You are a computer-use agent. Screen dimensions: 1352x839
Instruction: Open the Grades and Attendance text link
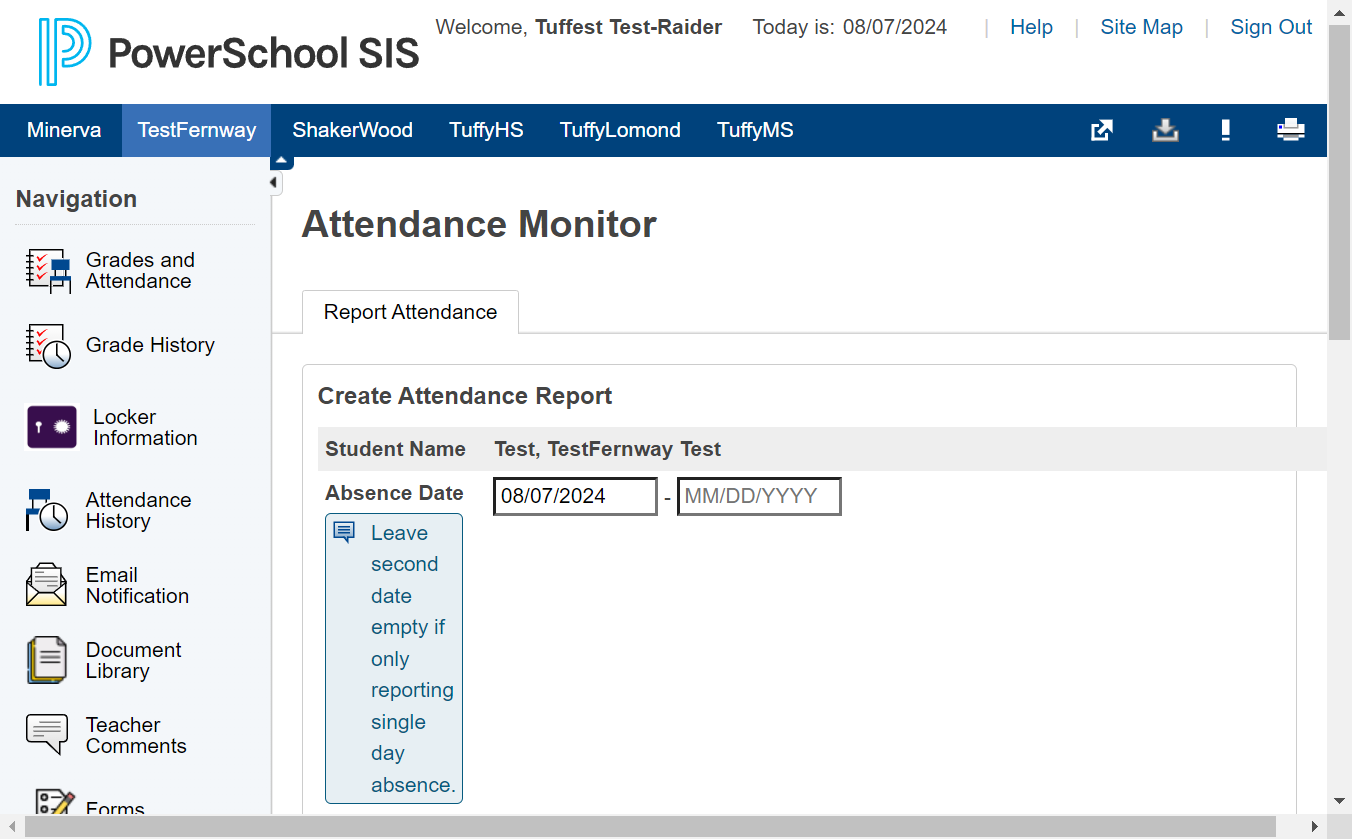click(140, 271)
